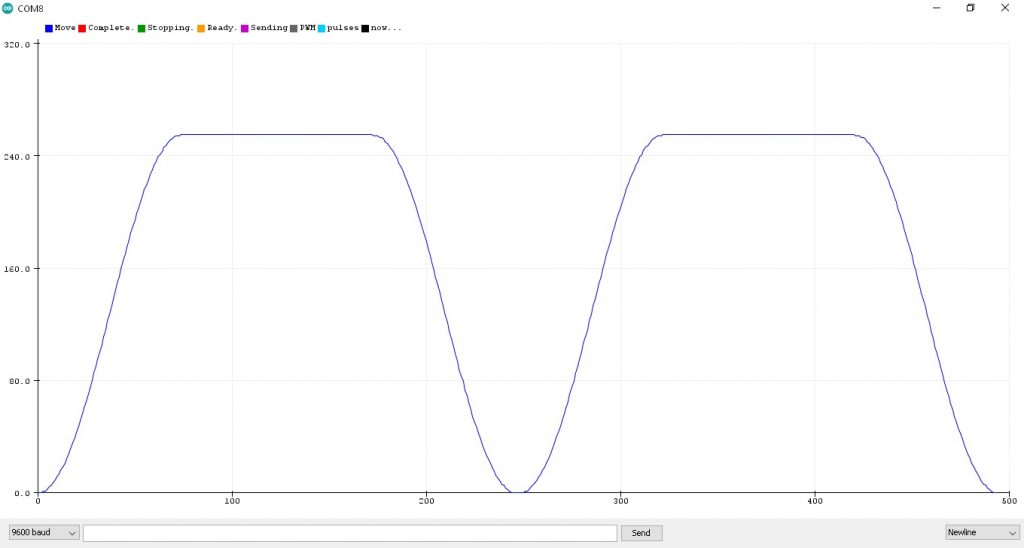Click the 0.0 y-axis label
Screen dimensions: 1024x548
coord(22,493)
